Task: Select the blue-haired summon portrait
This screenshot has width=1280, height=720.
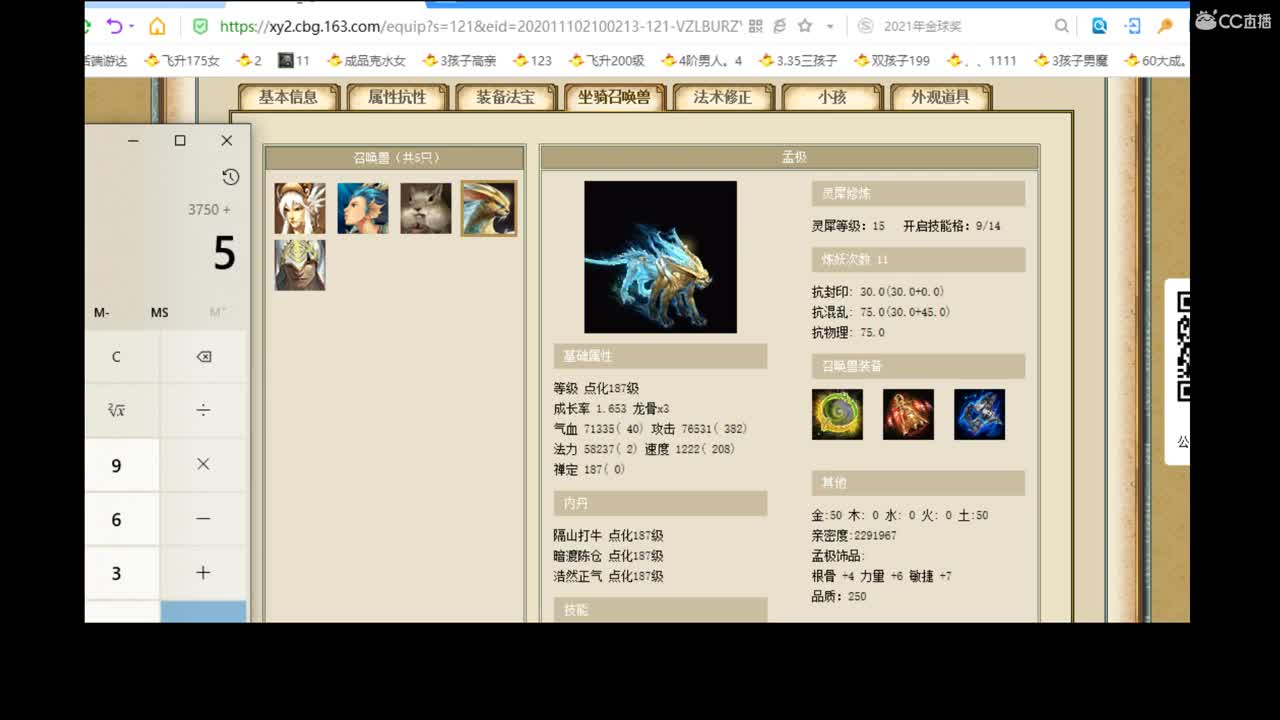Action: pos(363,208)
